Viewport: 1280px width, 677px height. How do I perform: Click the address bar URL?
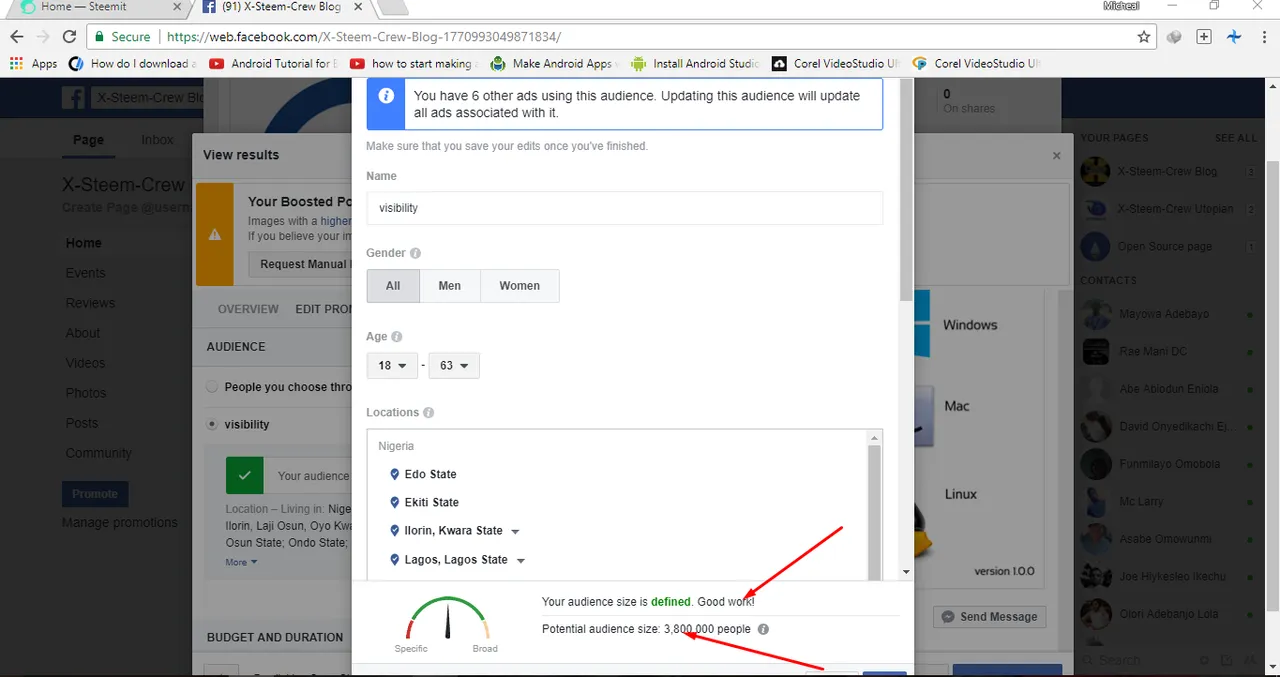364,37
